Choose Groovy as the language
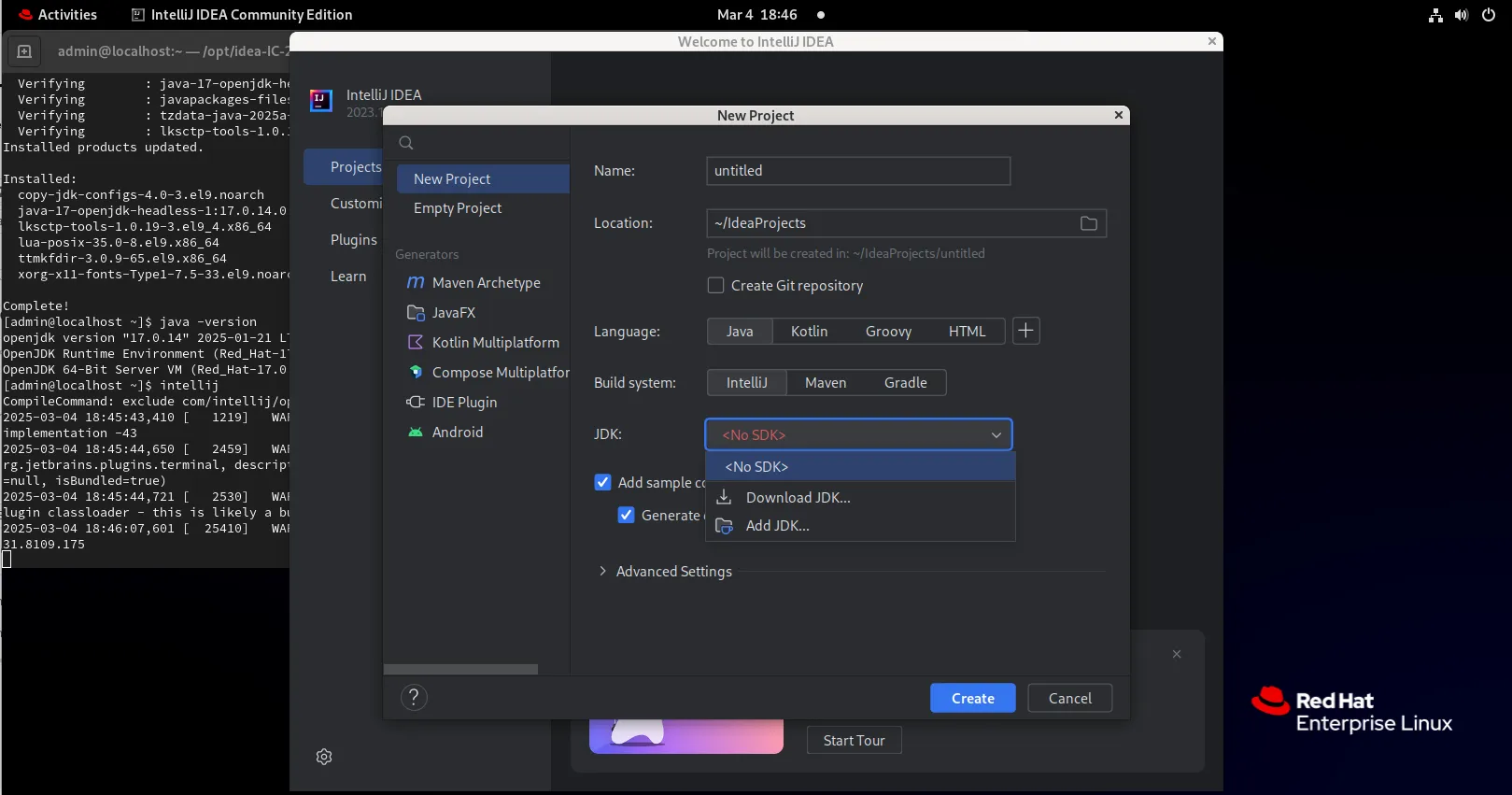The height and width of the screenshot is (795, 1512). [888, 332]
